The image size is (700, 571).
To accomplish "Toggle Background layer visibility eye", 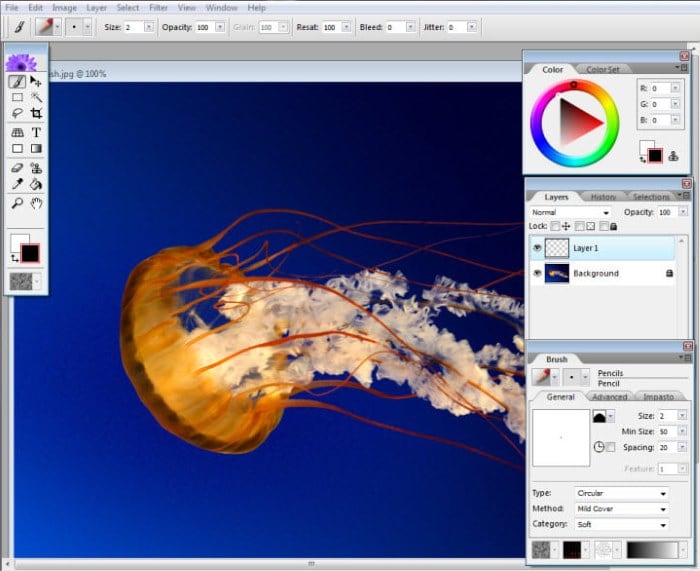I will 537,273.
